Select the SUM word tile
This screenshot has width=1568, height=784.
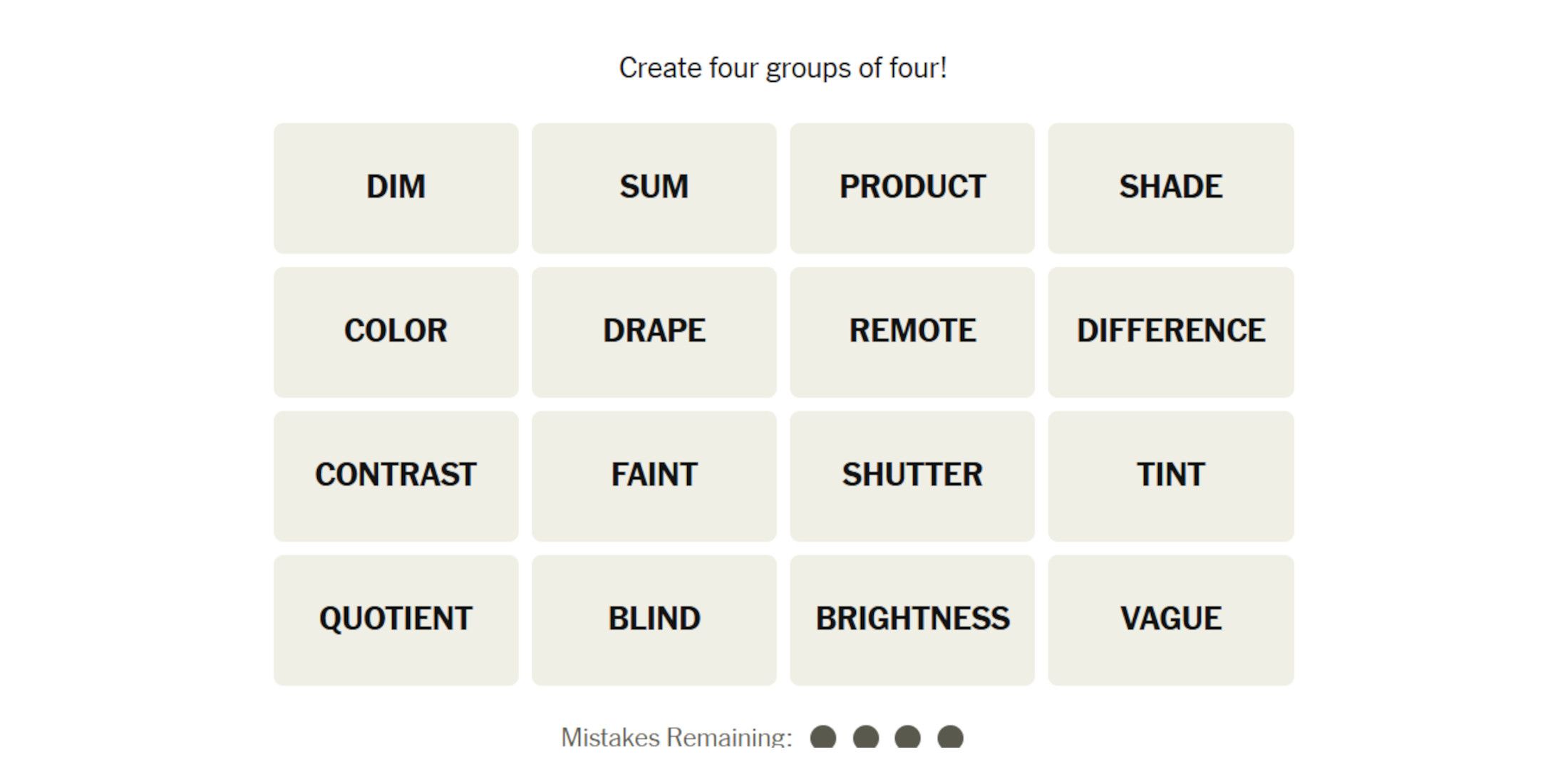point(654,188)
